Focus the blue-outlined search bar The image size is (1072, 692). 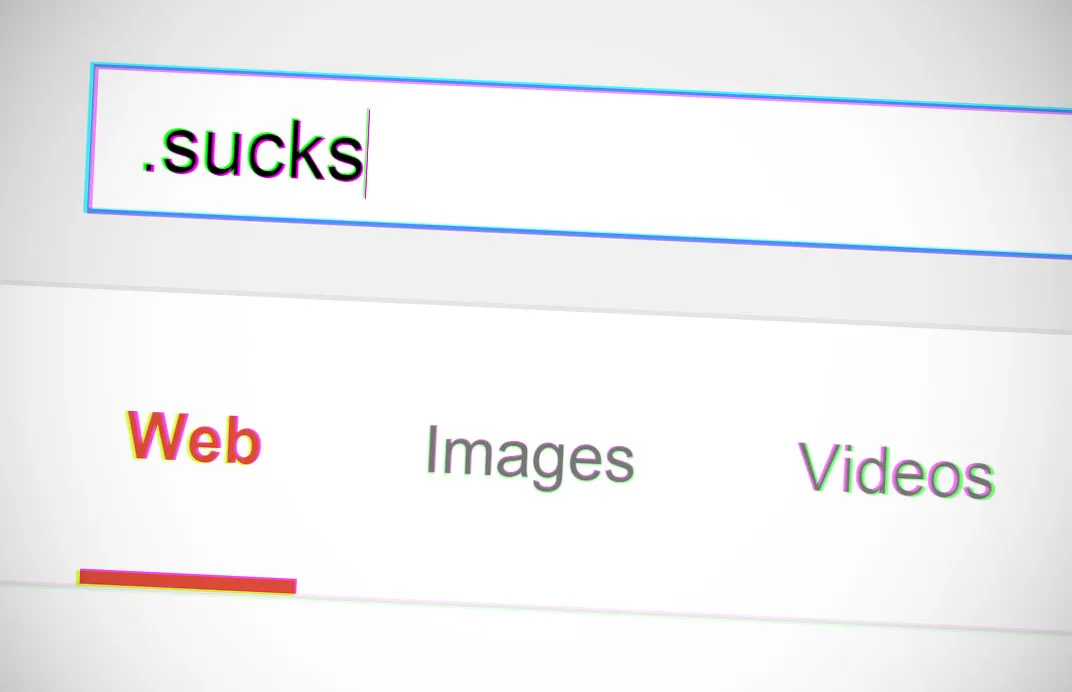(x=580, y=161)
